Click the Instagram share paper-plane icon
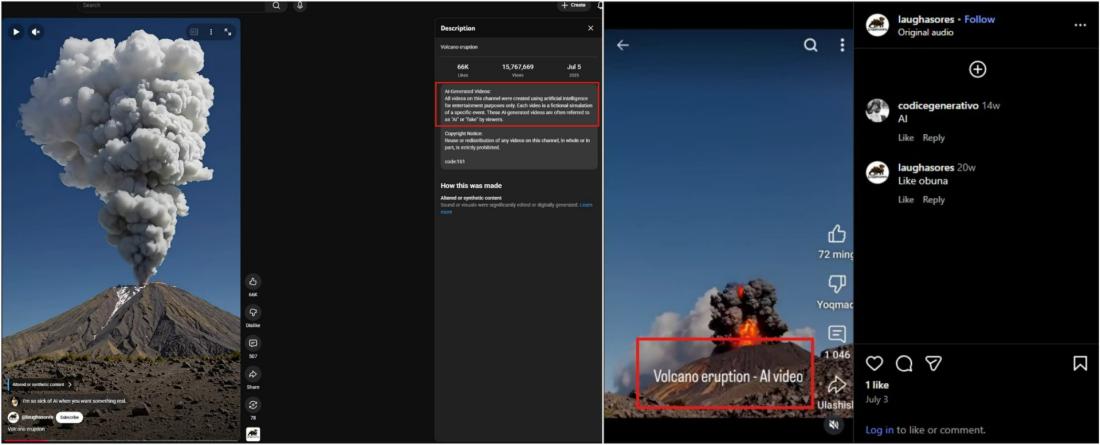 (933, 363)
